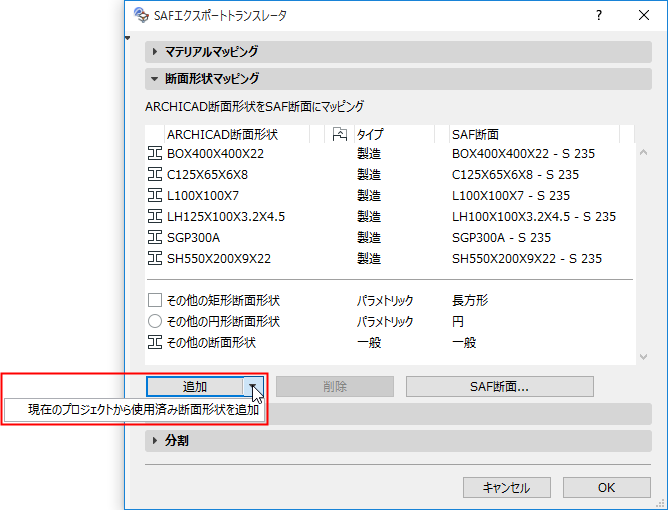This screenshot has height=510, width=668.
Task: Select the SH550X200X9X22 row name
Action: pos(219,258)
